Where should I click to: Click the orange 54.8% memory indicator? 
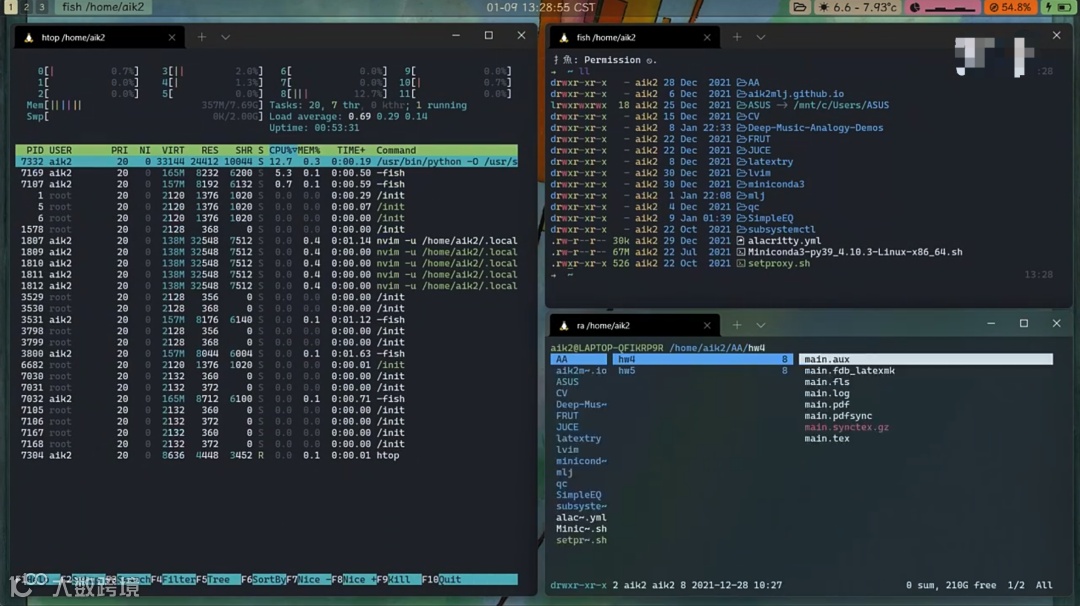pos(1010,8)
